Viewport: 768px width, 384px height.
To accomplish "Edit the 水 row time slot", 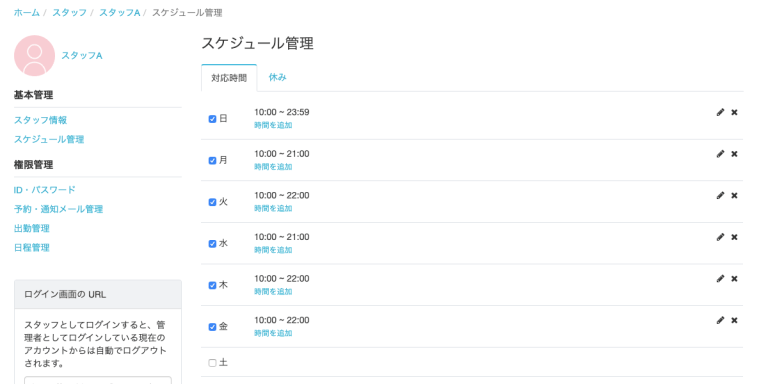I will coord(720,237).
